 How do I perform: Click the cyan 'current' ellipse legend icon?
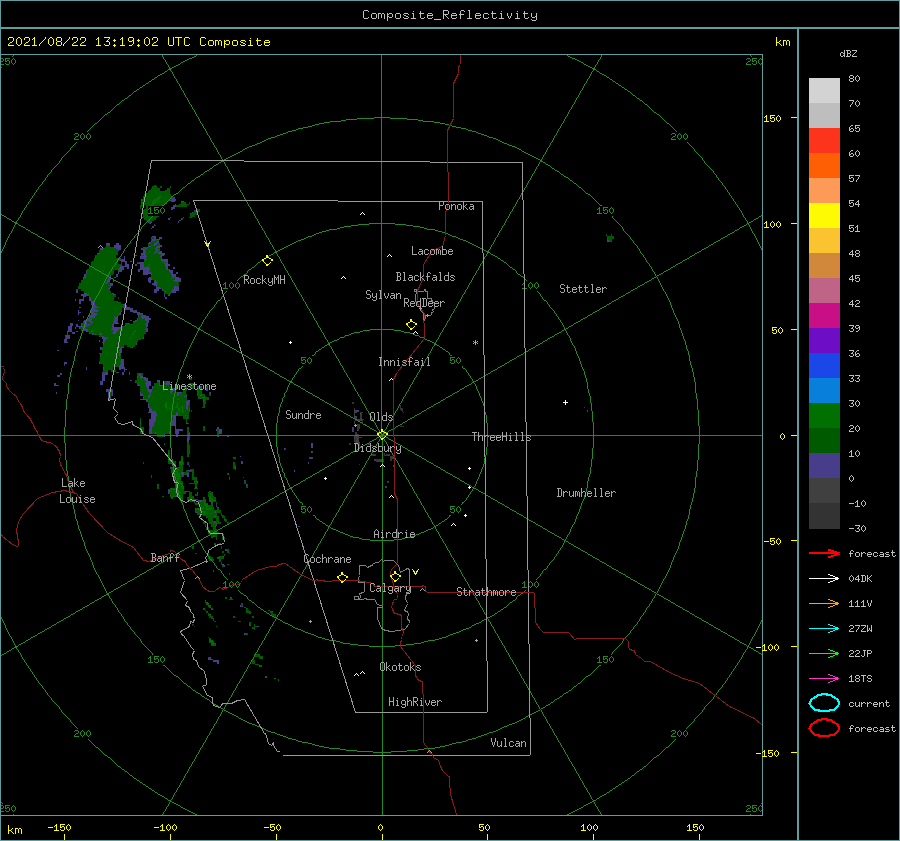click(x=824, y=703)
